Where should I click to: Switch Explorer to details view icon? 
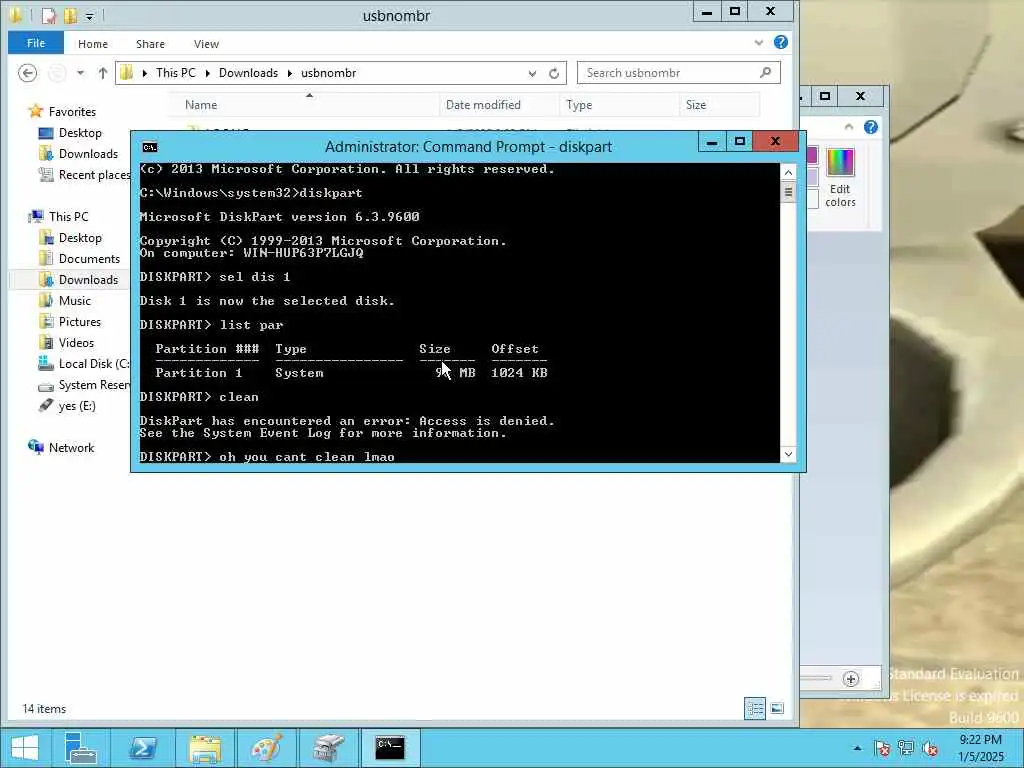click(x=755, y=709)
